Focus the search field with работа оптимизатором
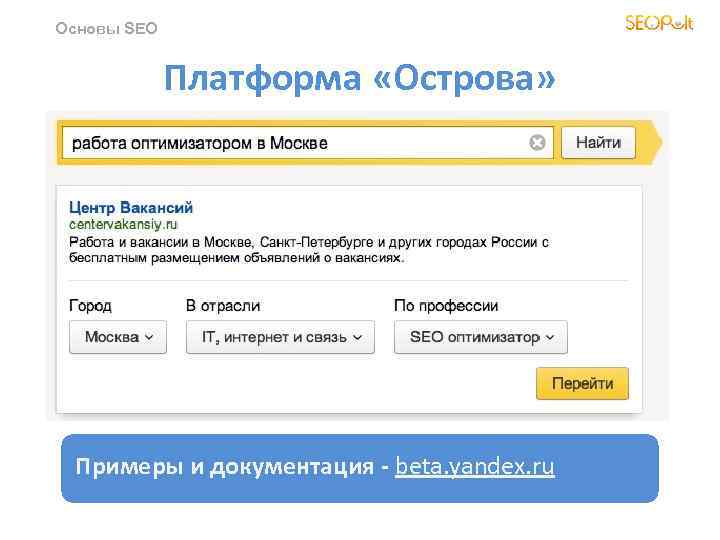This screenshot has height=540, width=720. (x=308, y=143)
